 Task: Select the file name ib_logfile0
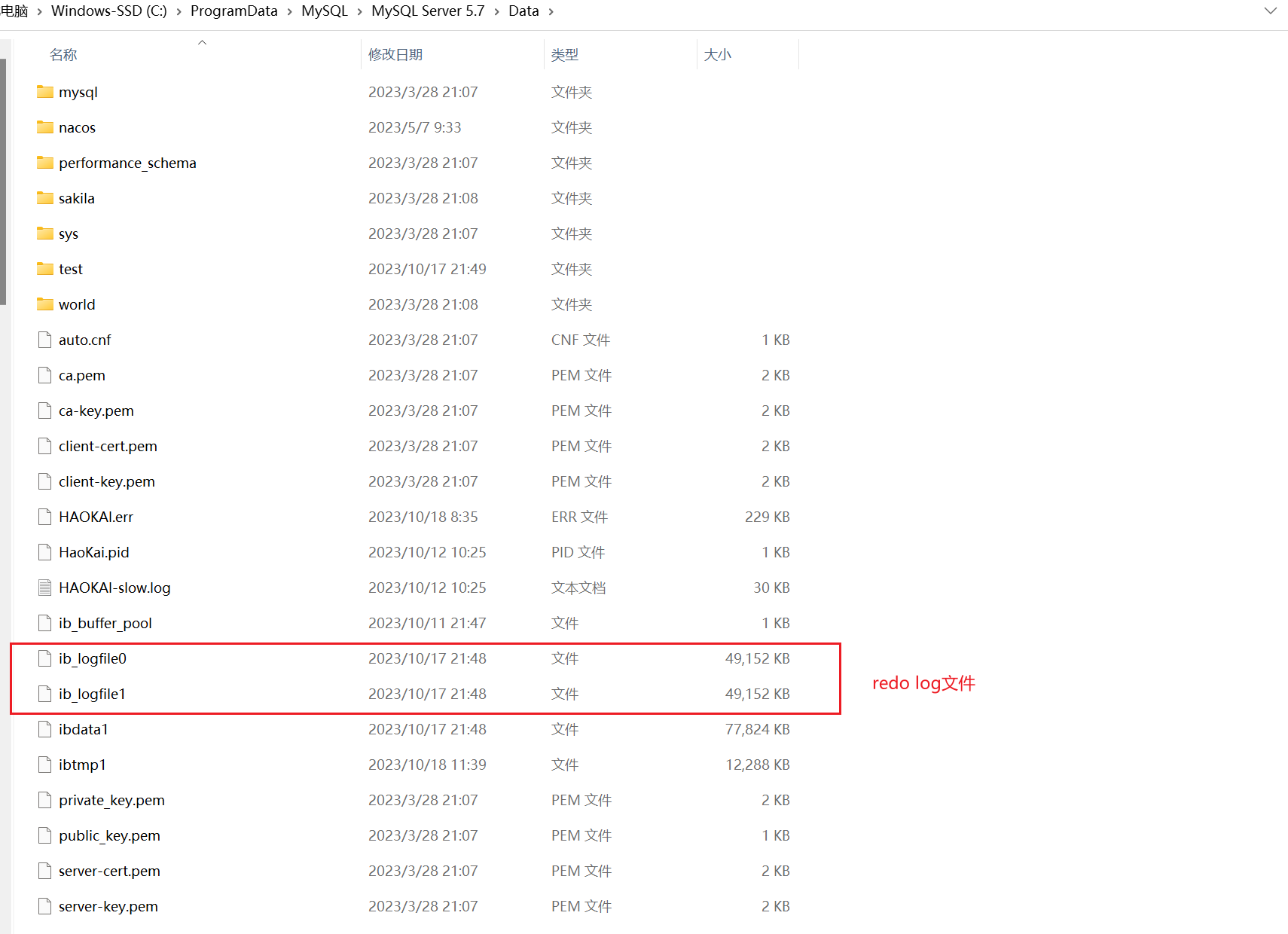(93, 658)
